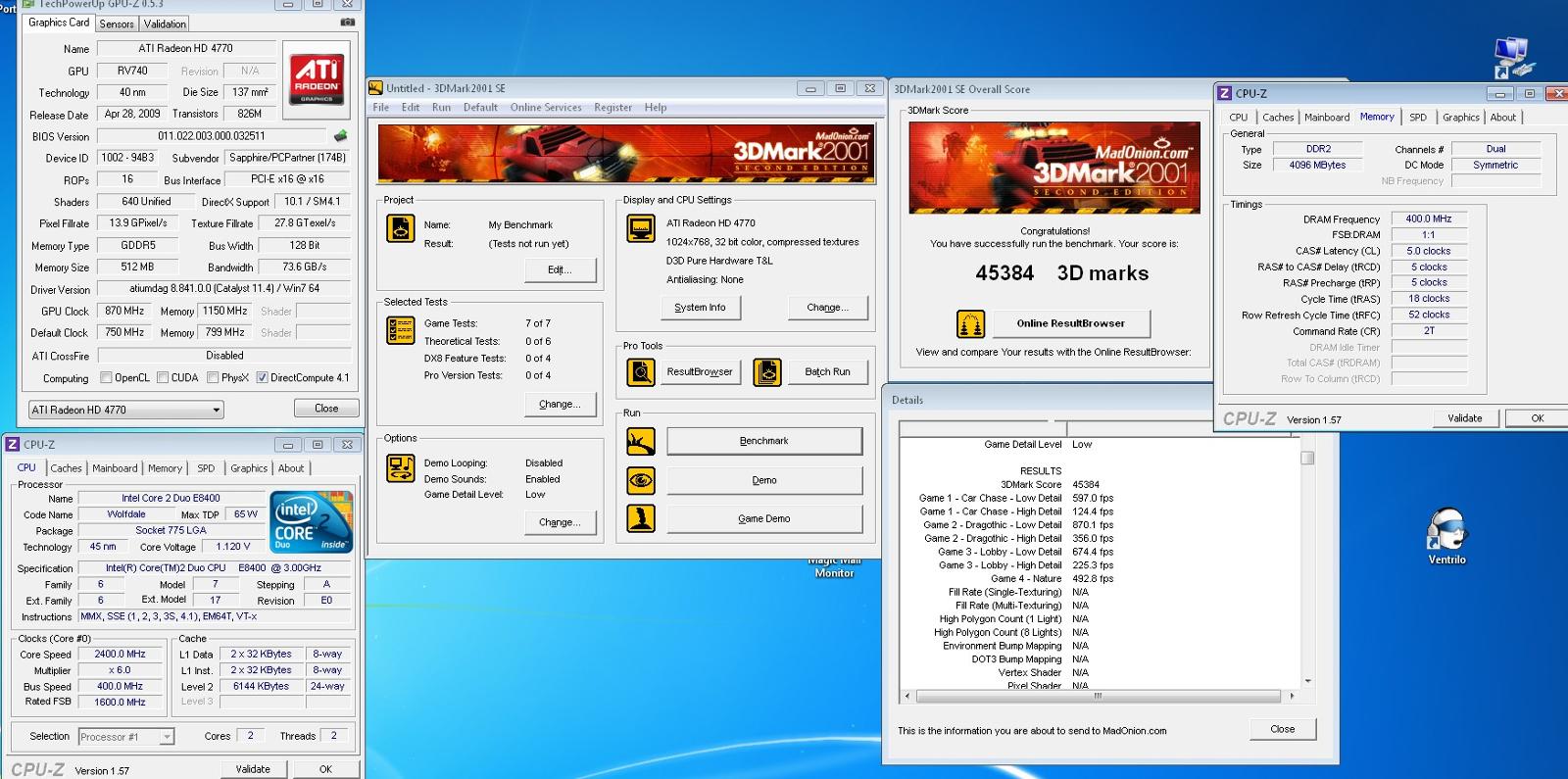This screenshot has height=779, width=1568.
Task: Switch to the Validation tab in GPU-Z
Action: point(165,24)
